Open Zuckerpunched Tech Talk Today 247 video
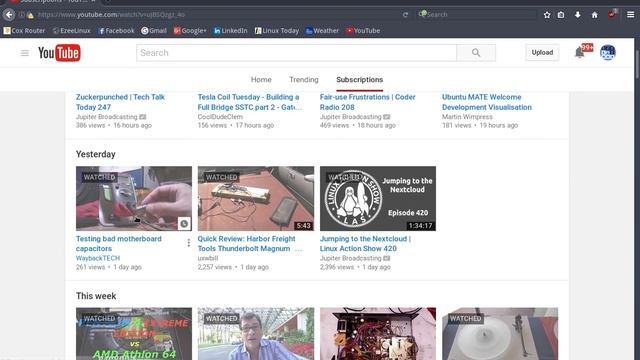Screen dimensions: 640x360 tap(120, 102)
